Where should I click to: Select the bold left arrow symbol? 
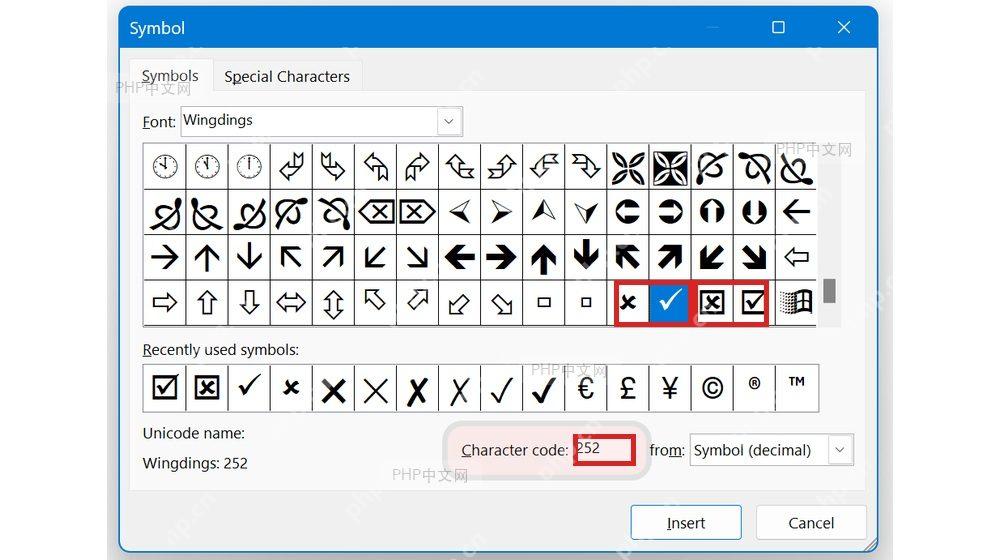pyautogui.click(x=459, y=257)
